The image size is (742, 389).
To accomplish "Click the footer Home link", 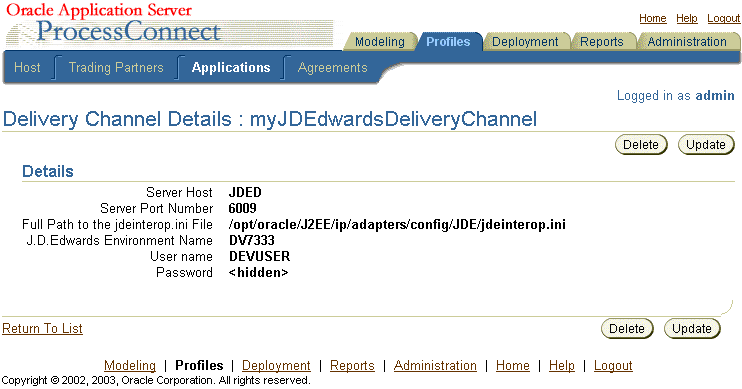I will point(512,366).
